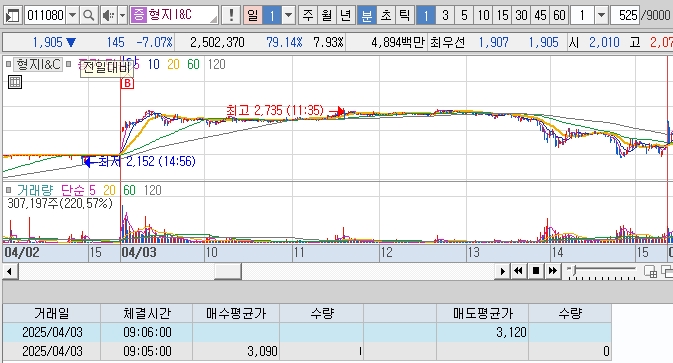
Task: Select the 일 daily period button
Action: click(252, 15)
